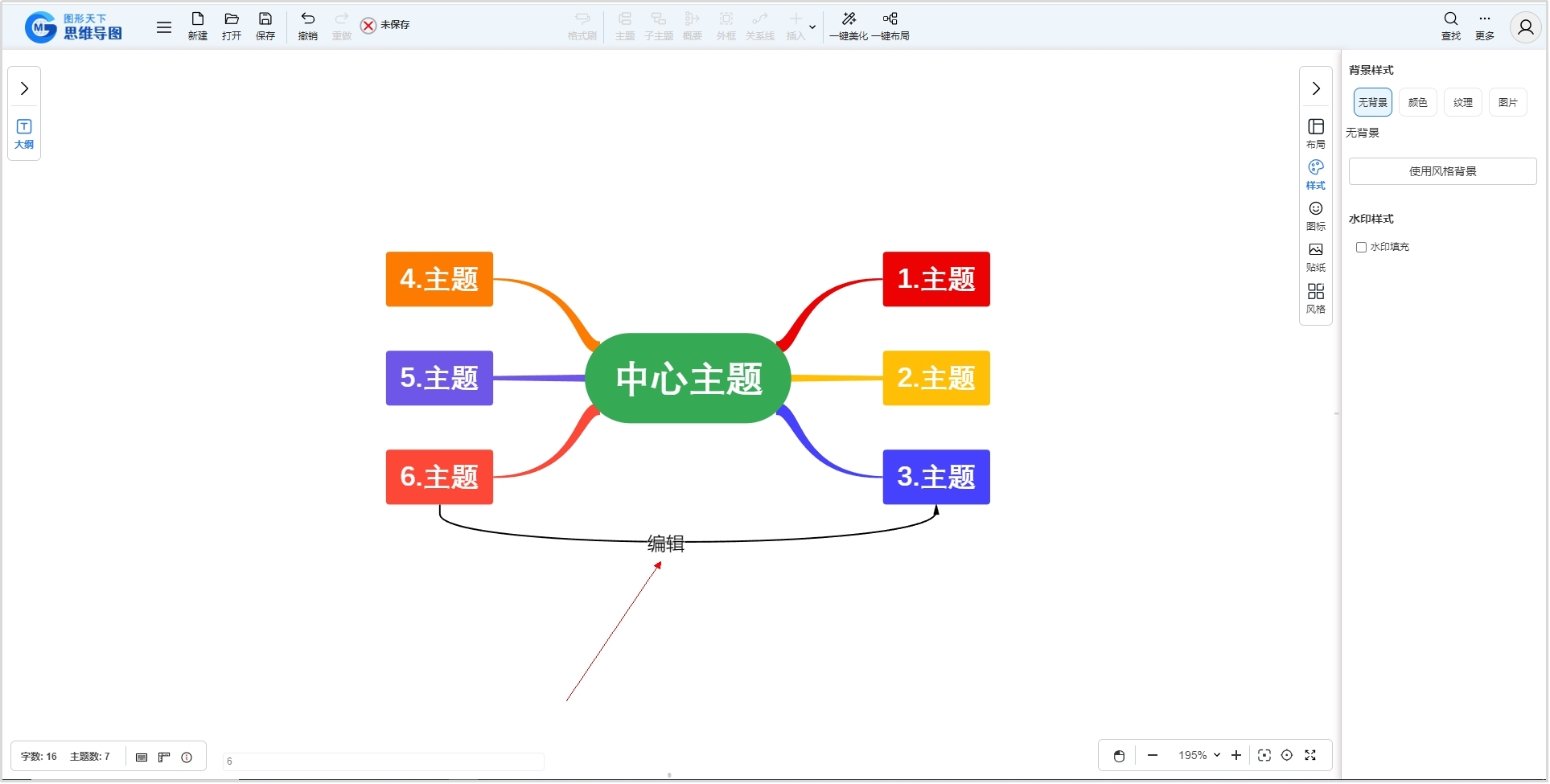Insert a summary with 概要
The image size is (1550, 784).
click(x=693, y=27)
